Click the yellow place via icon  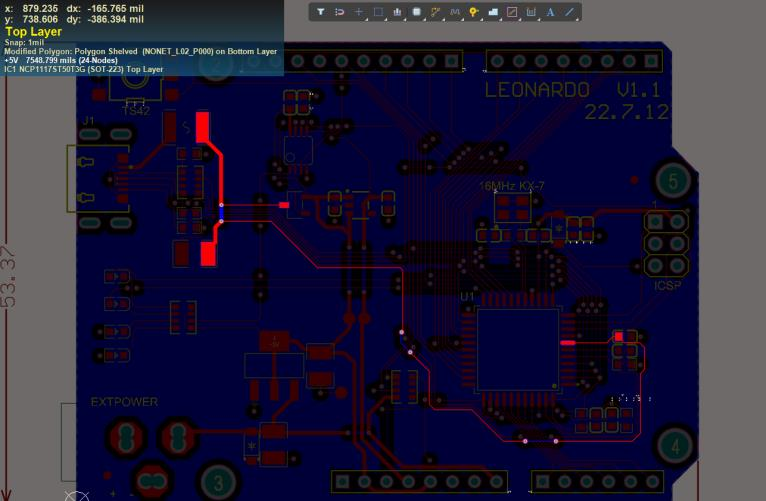(x=474, y=12)
